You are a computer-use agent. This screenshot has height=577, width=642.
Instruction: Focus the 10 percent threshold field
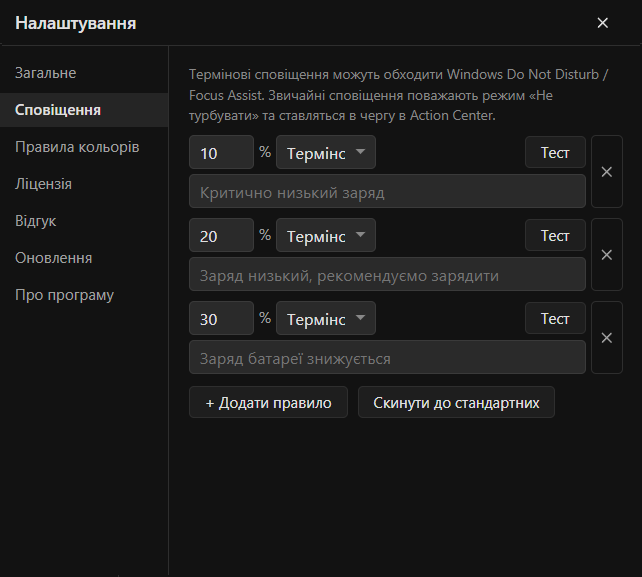coord(222,152)
